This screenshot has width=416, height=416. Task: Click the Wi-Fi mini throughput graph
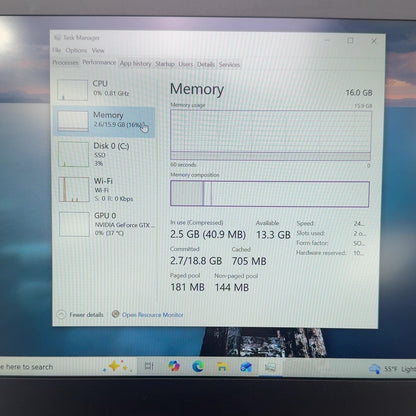tap(74, 189)
